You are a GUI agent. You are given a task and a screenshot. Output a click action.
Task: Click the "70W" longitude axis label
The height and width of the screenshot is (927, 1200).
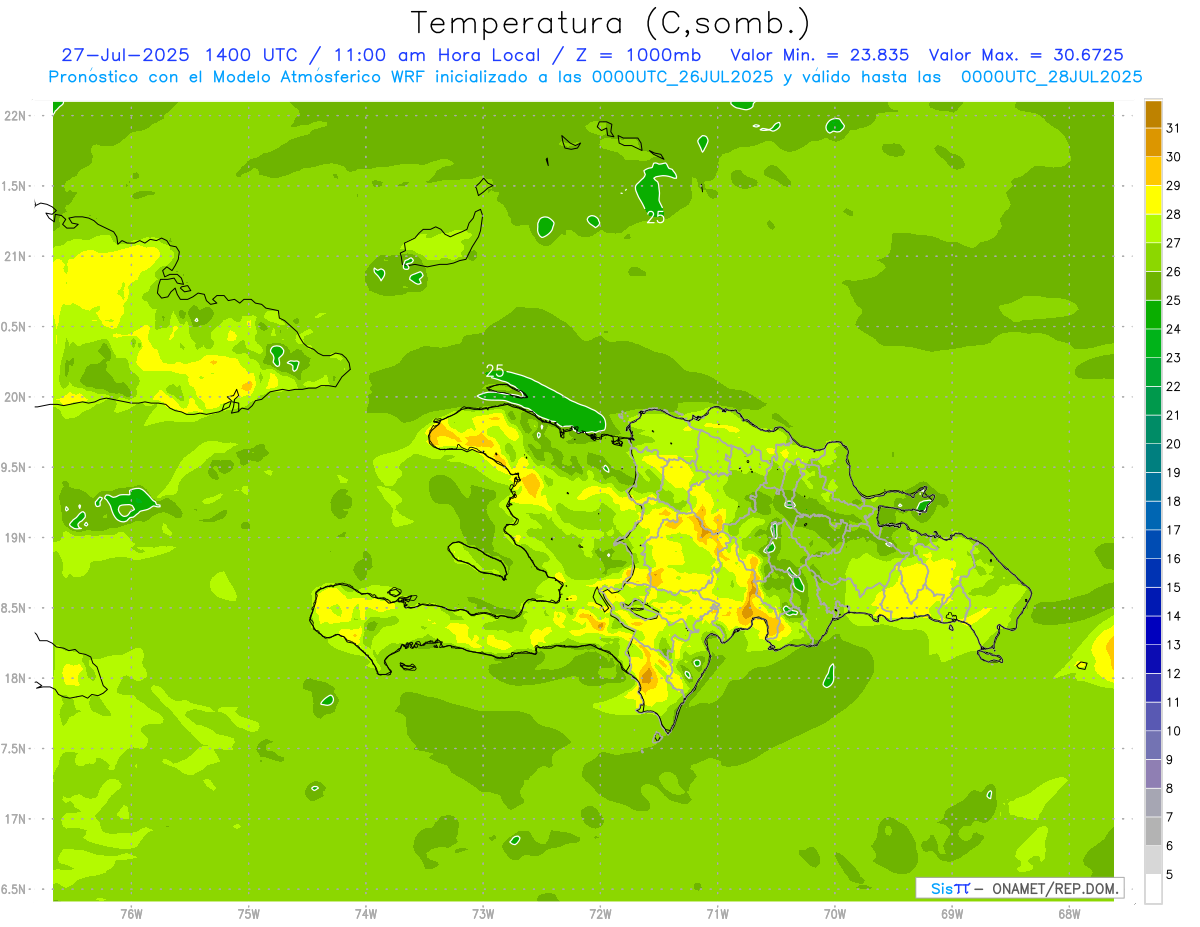(x=835, y=914)
